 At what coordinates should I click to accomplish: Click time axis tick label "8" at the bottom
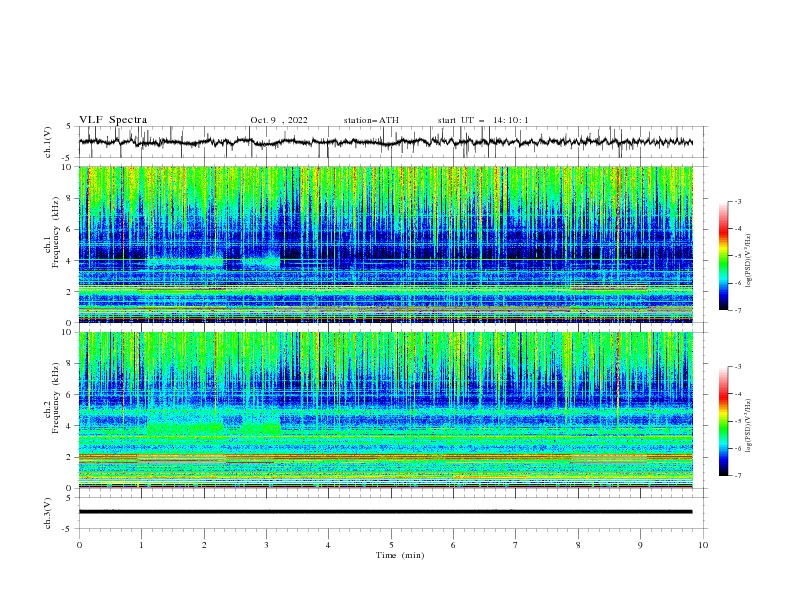pyautogui.click(x=578, y=545)
